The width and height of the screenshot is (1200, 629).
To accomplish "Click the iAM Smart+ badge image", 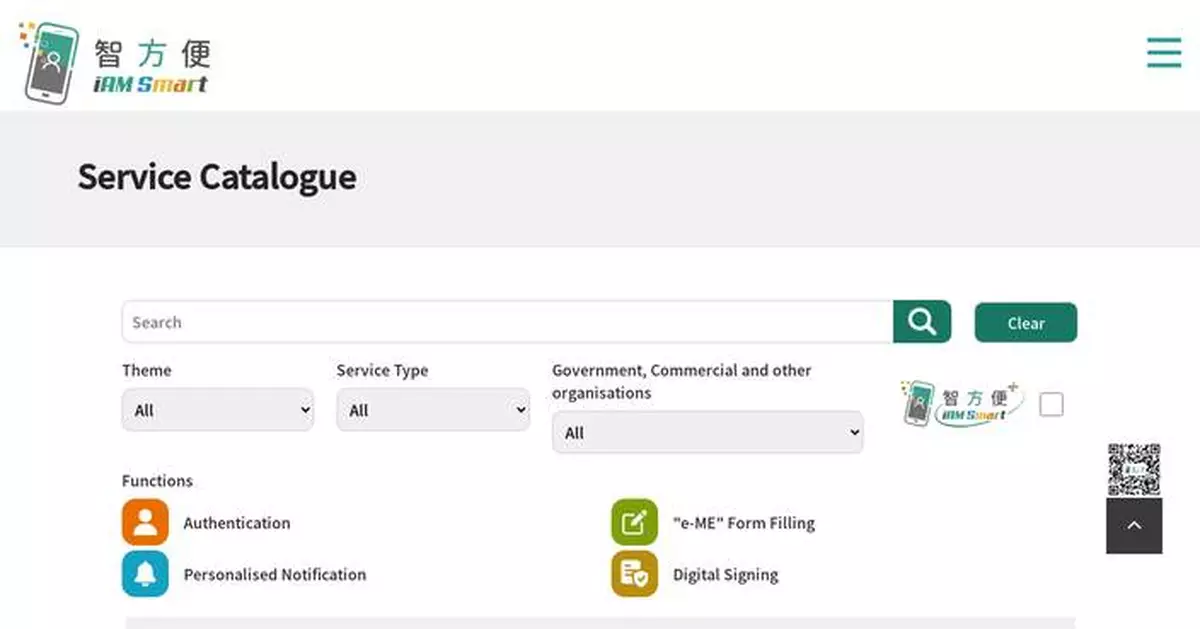I will tap(958, 404).
